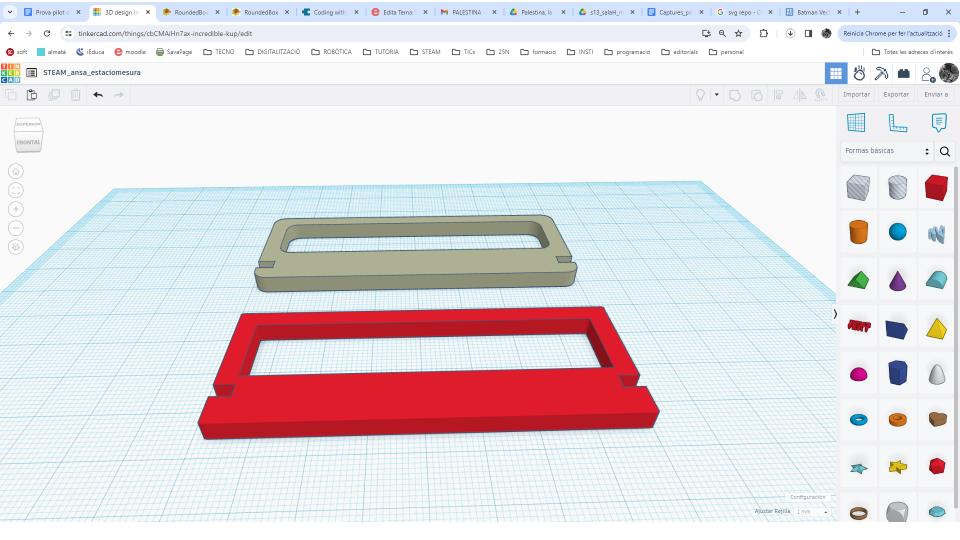Open the Formas básicas shape category dropdown

(x=887, y=151)
